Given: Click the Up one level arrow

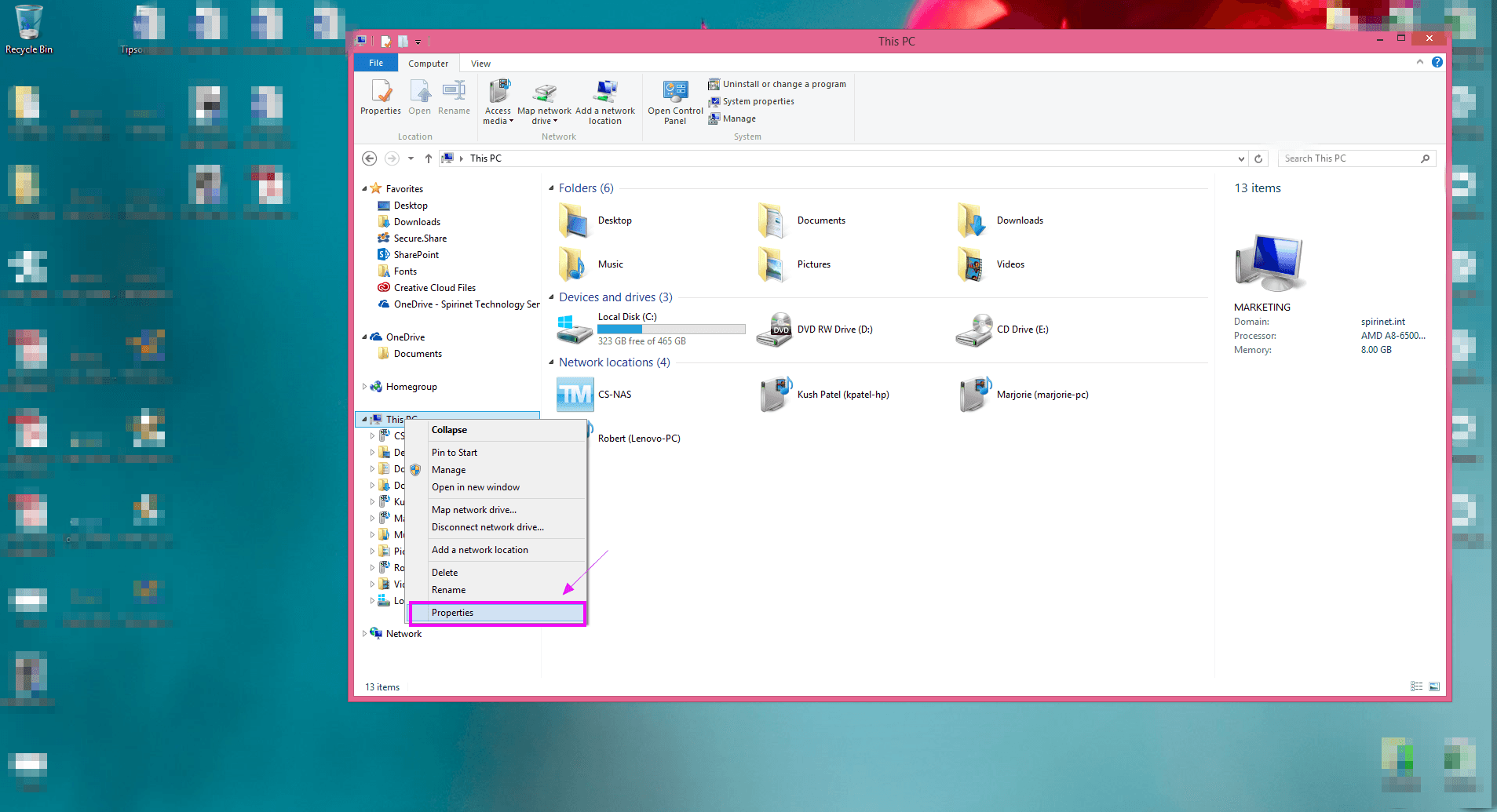Looking at the screenshot, I should 429,158.
